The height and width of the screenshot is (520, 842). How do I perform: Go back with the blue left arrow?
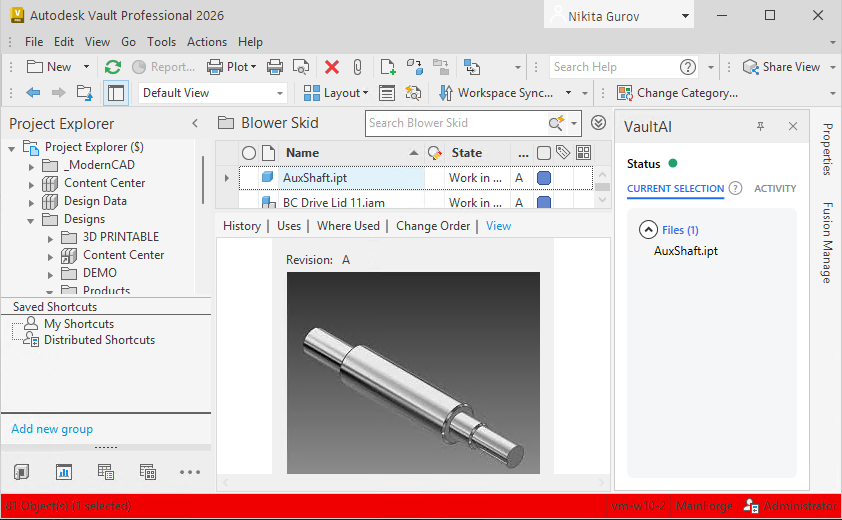point(33,92)
